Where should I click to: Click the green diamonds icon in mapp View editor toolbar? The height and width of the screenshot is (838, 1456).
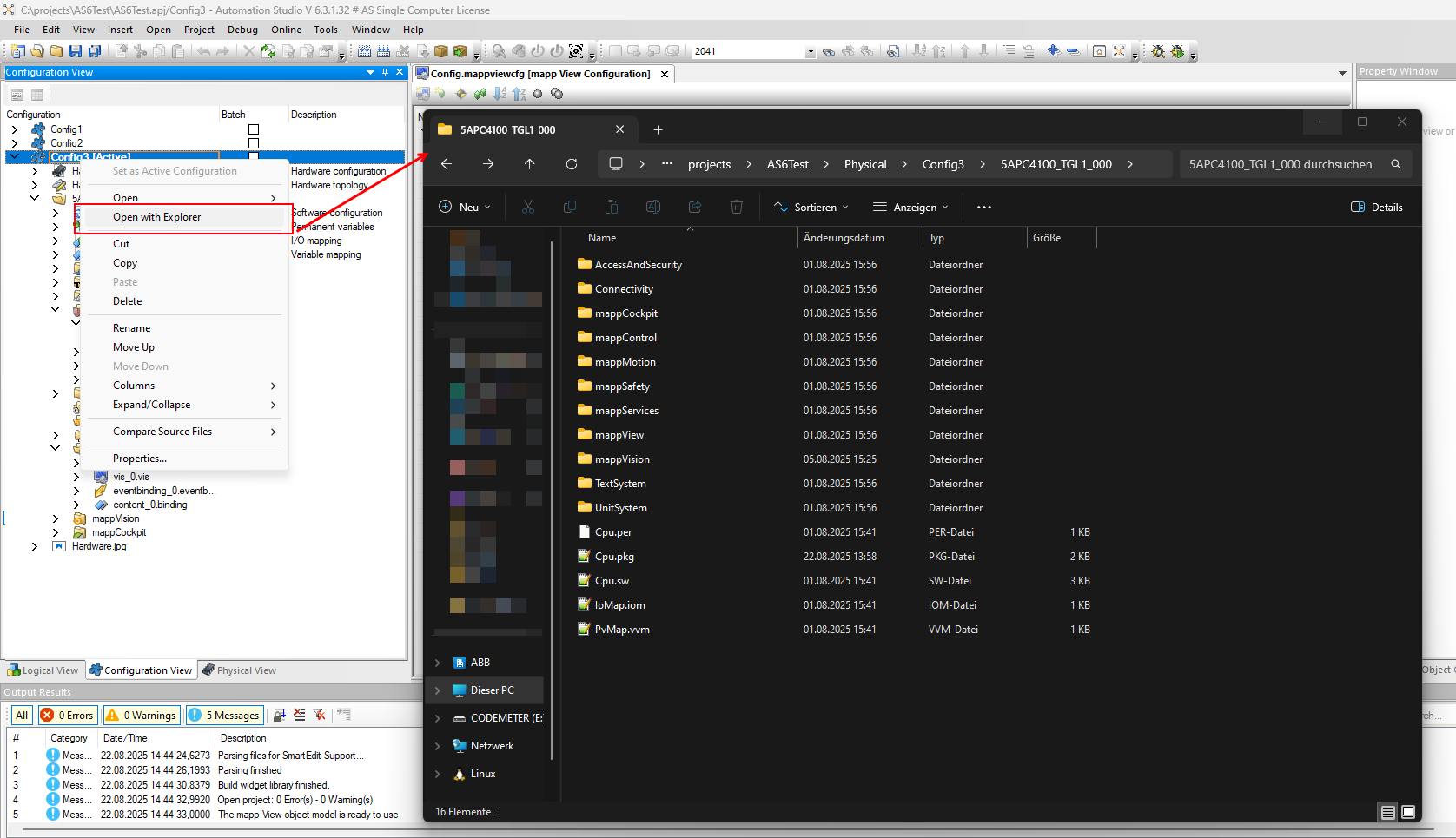(480, 94)
